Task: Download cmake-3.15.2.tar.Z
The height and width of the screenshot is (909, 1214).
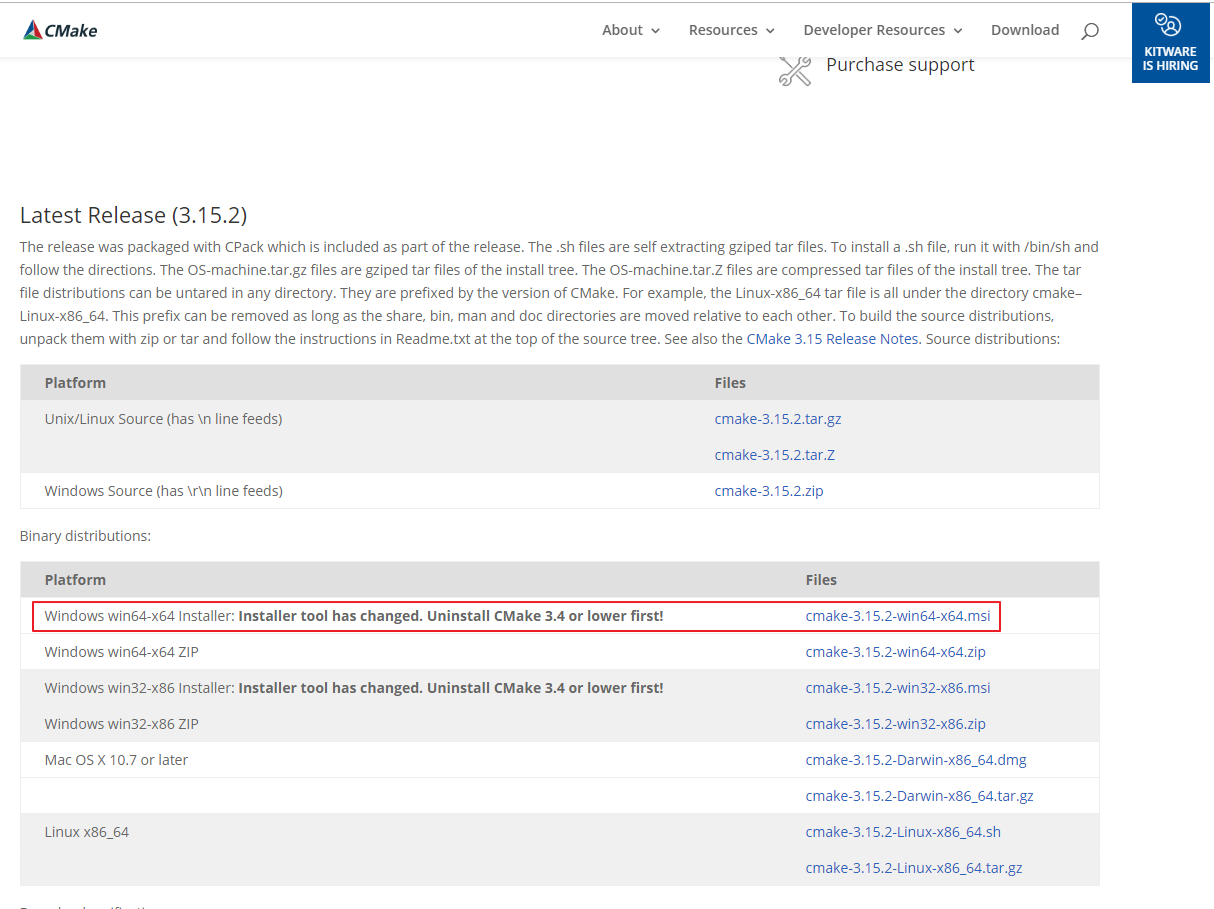Action: (775, 455)
